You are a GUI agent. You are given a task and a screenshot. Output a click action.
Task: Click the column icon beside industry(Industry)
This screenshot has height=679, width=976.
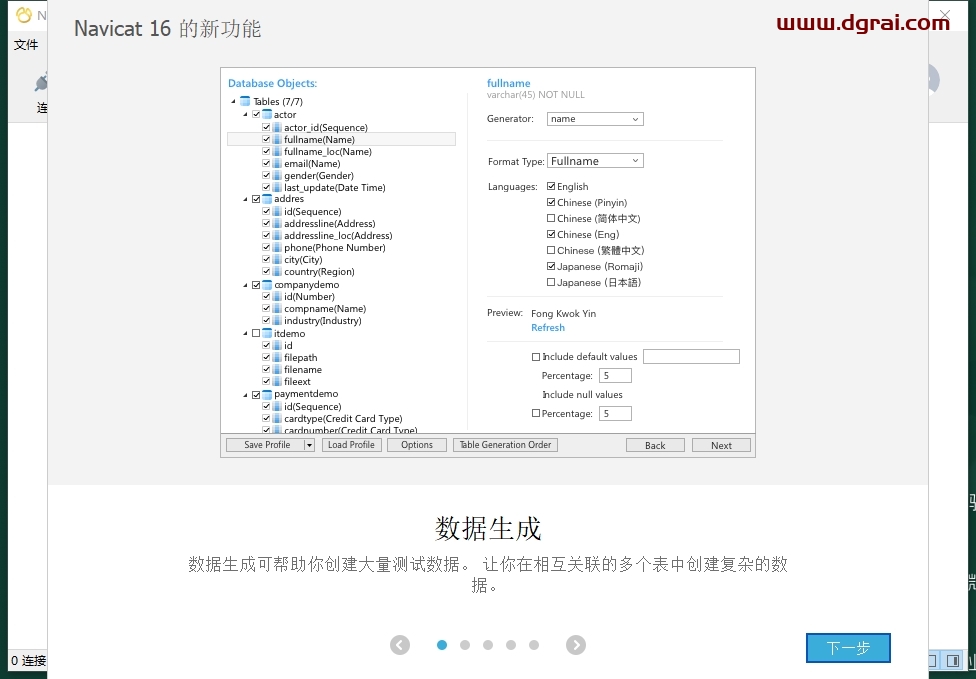(277, 321)
